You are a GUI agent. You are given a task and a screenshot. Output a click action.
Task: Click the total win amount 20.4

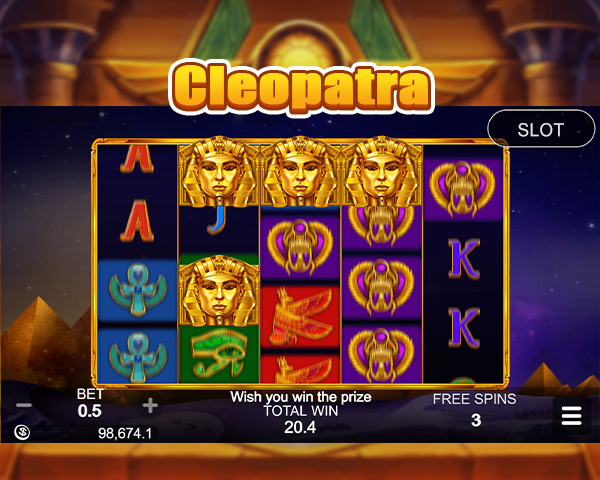tap(300, 427)
